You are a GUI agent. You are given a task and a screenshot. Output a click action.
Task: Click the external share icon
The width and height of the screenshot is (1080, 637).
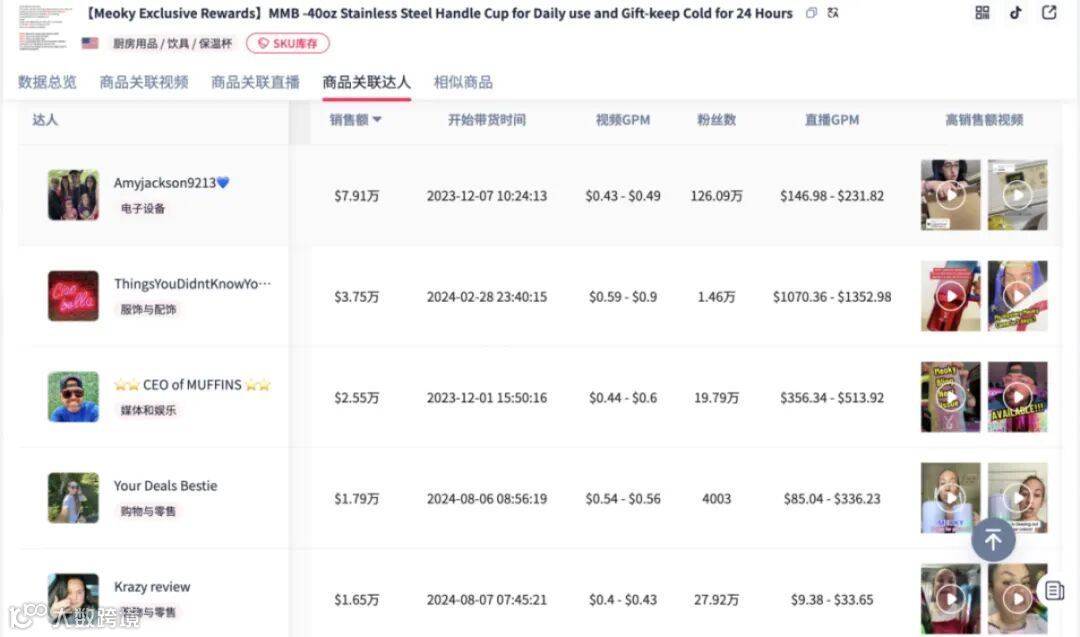click(1049, 12)
